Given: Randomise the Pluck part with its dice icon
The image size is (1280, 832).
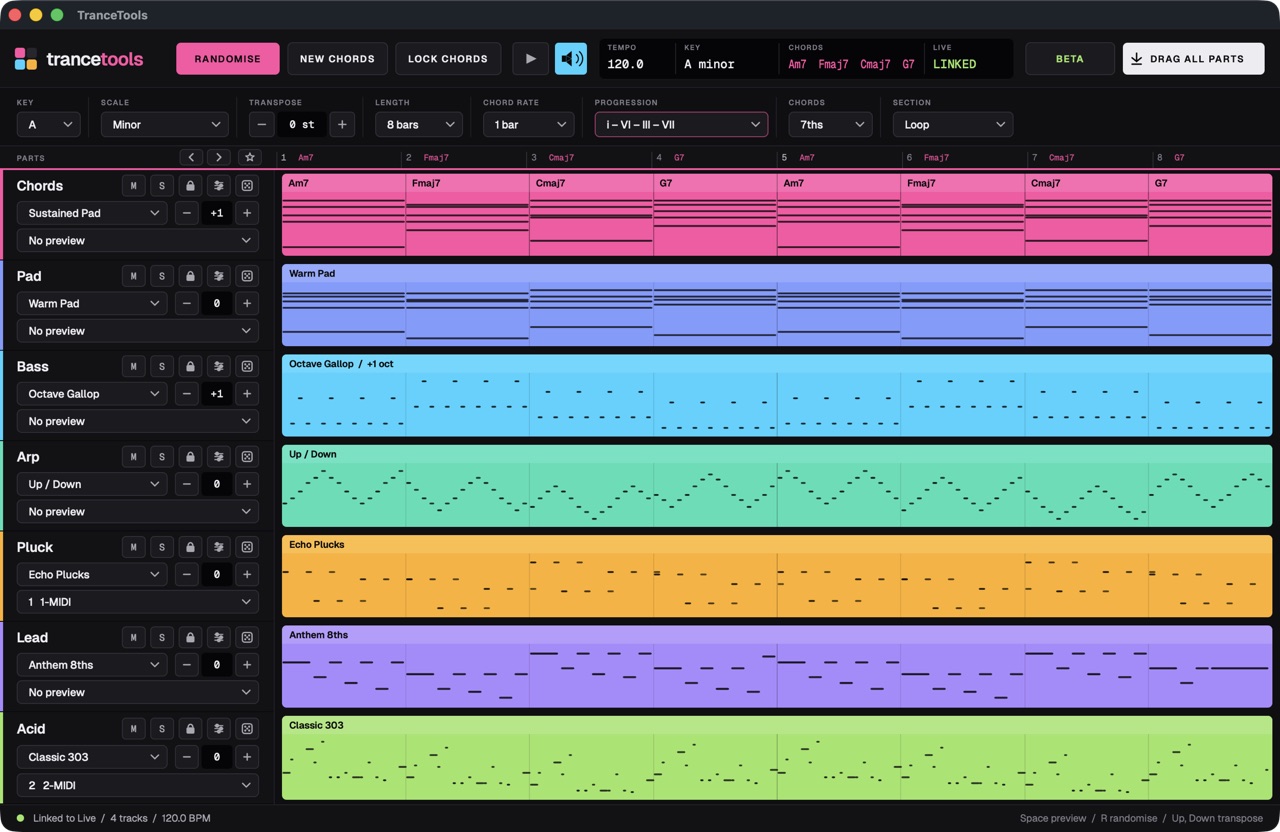Looking at the screenshot, I should [247, 547].
